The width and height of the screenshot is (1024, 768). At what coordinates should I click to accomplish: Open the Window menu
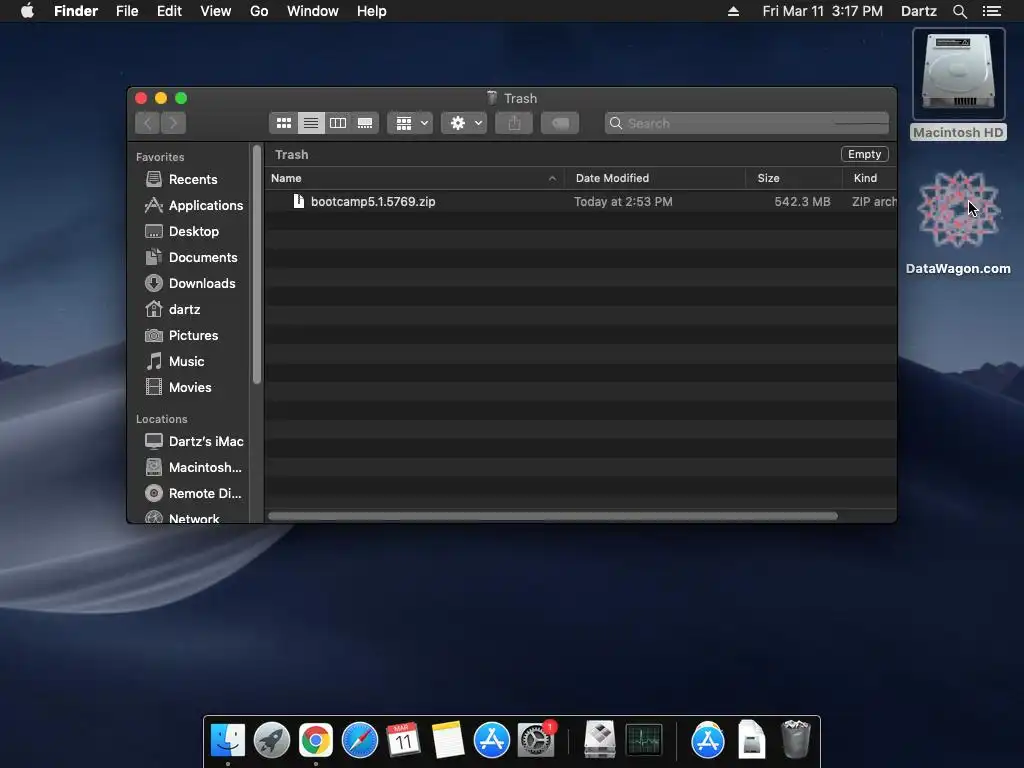click(x=313, y=11)
